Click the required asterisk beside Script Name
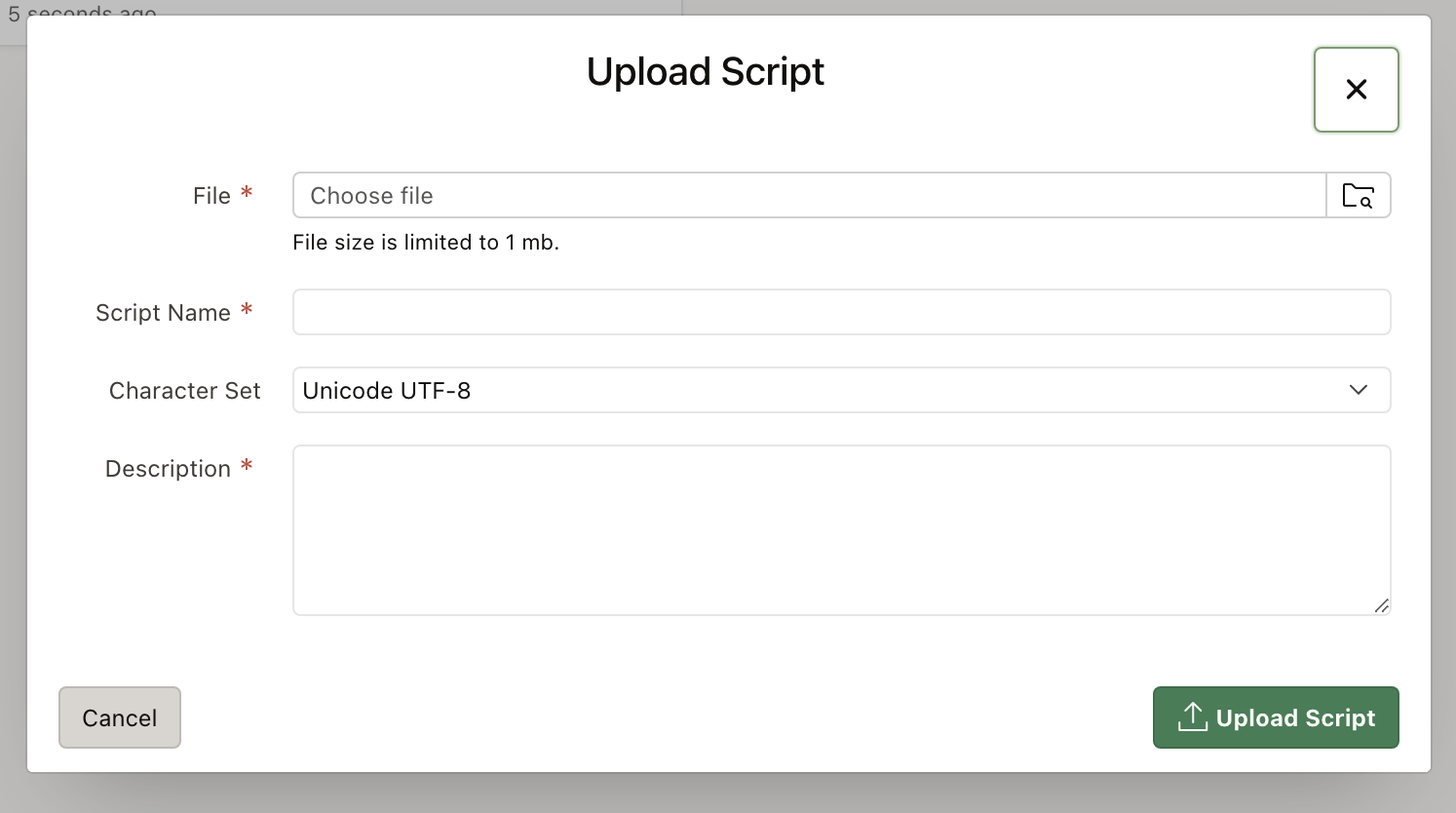The image size is (1456, 813). pos(247,310)
